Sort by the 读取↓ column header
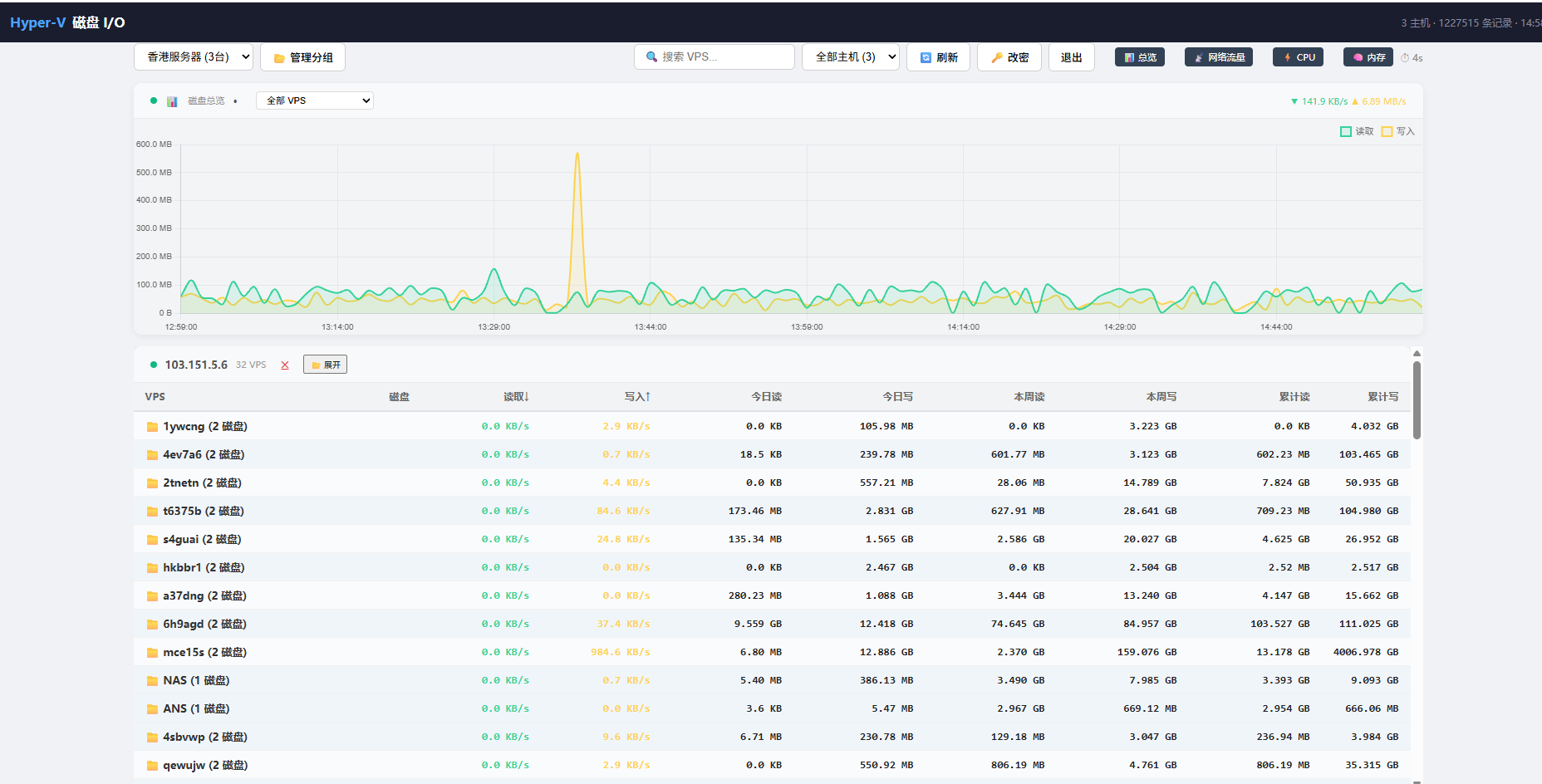This screenshot has height=784, width=1542. coord(516,397)
